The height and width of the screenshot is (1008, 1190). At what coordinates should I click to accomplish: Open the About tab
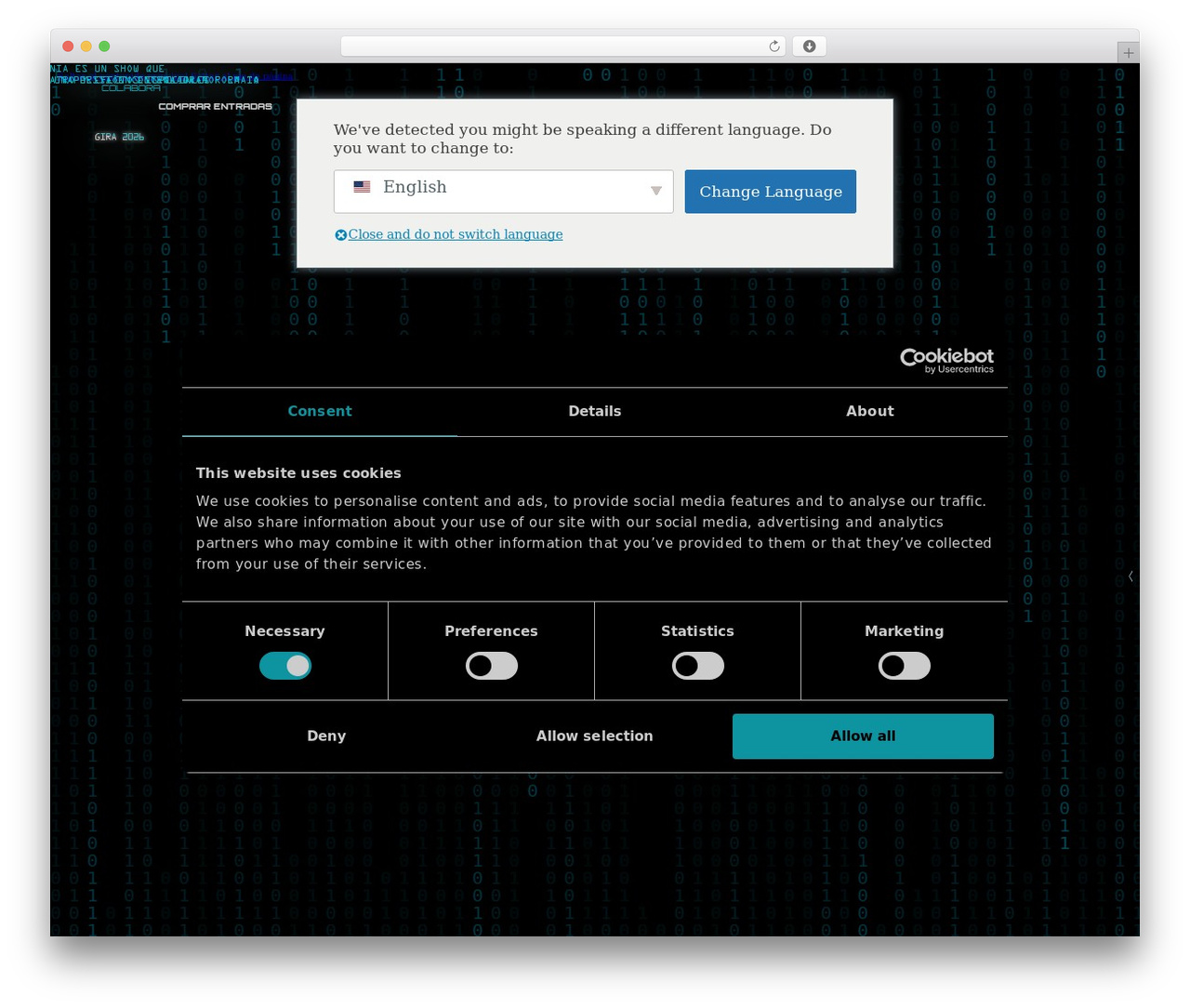pos(870,411)
